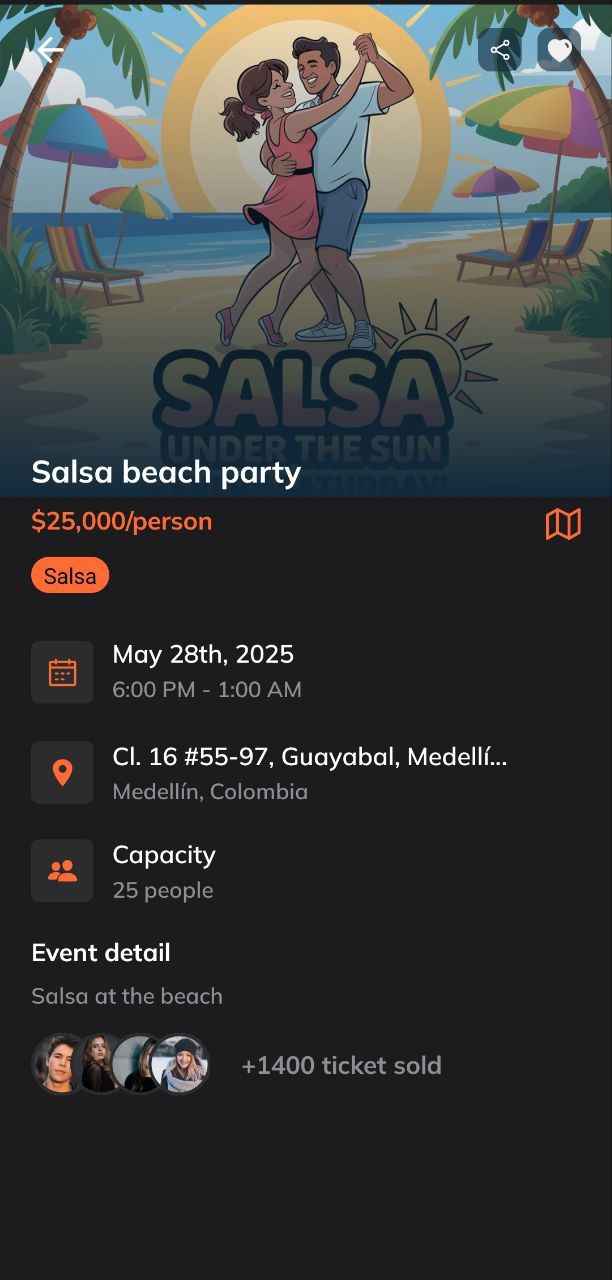Open the Cl. 16 #55-97 Guayabal address
Viewport: 612px width, 1280px height.
310,757
